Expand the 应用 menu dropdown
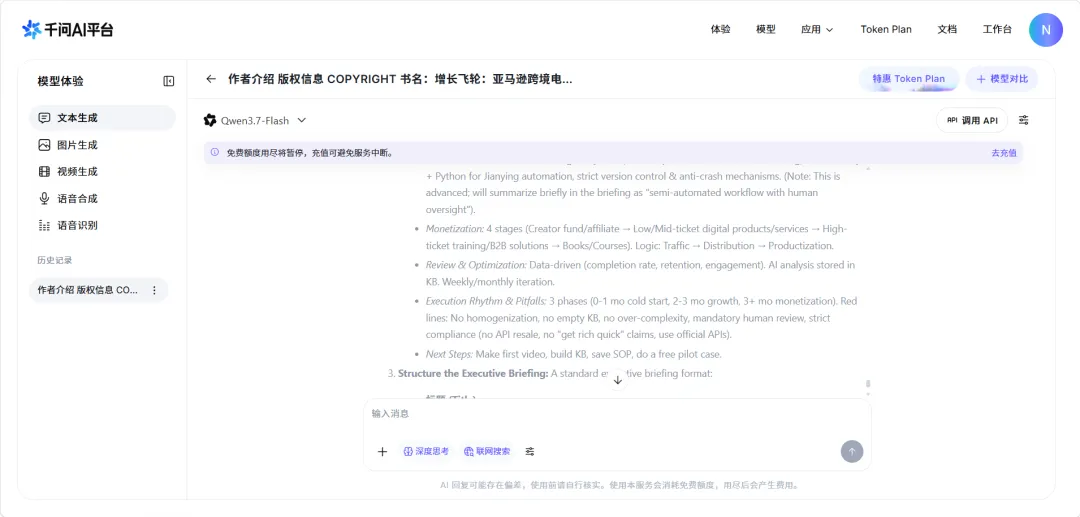The width and height of the screenshot is (1080, 517). point(817,30)
